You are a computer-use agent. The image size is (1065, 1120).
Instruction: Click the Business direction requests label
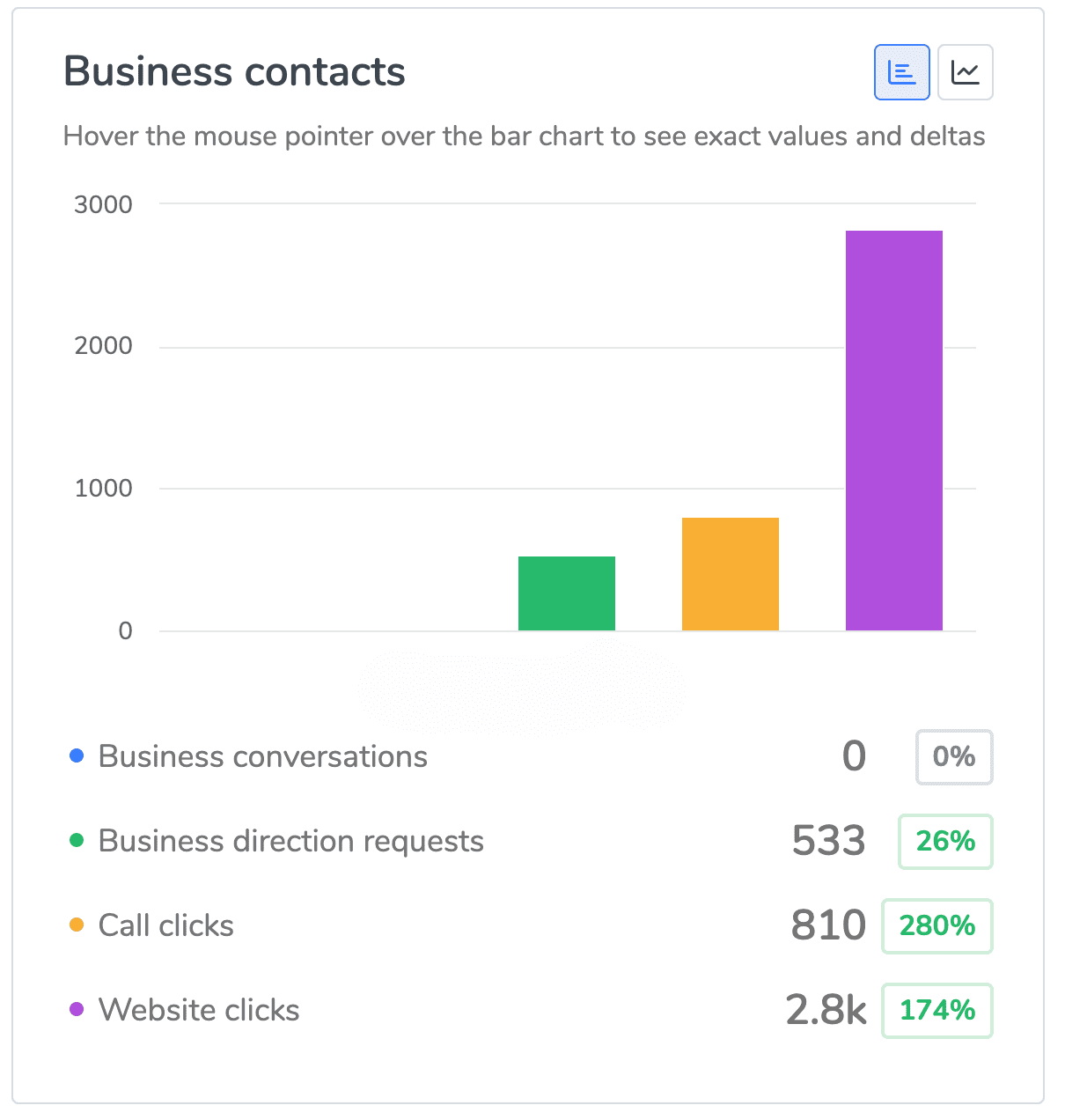tap(290, 841)
